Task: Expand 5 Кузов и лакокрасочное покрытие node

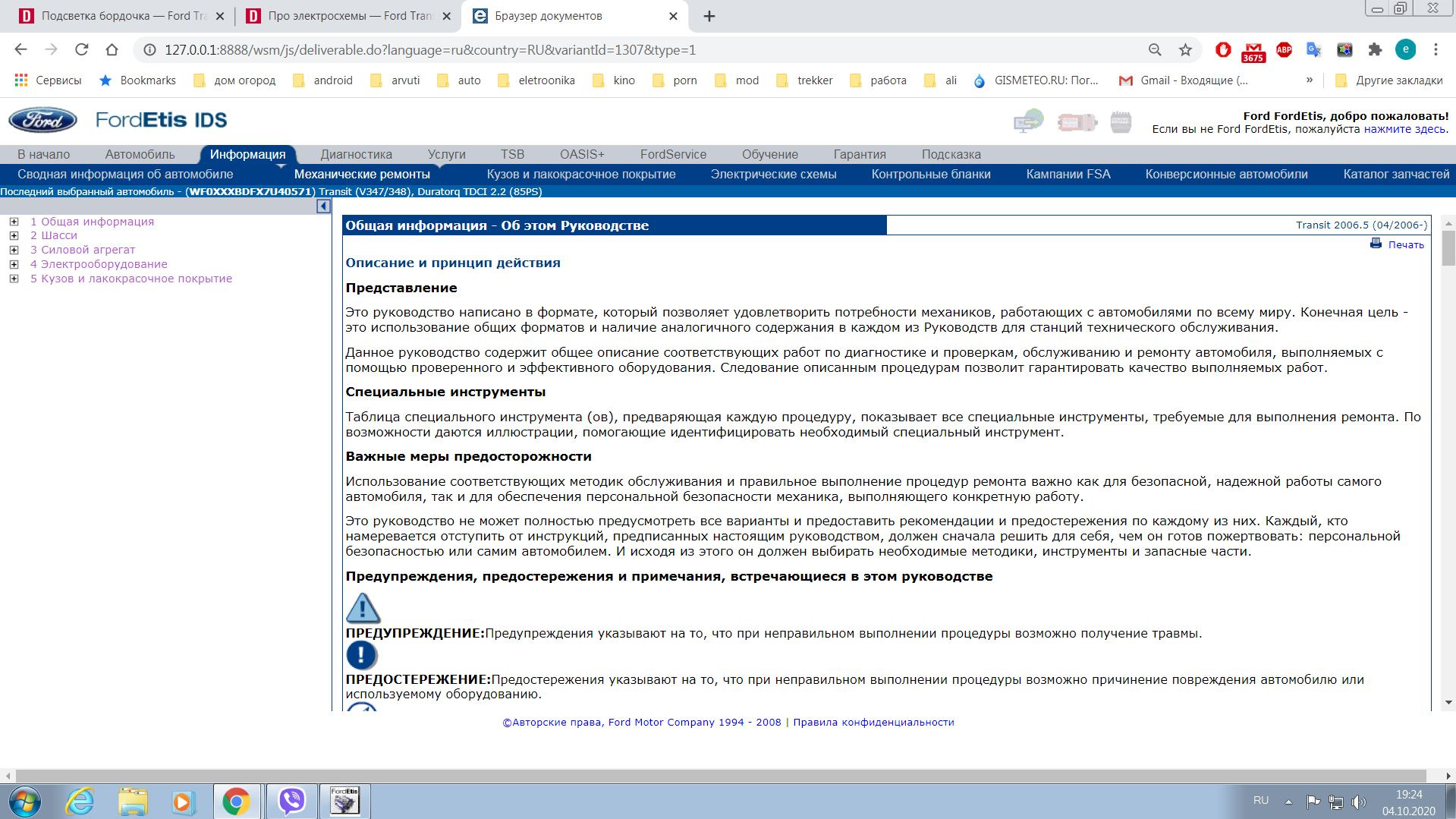Action: (x=14, y=279)
